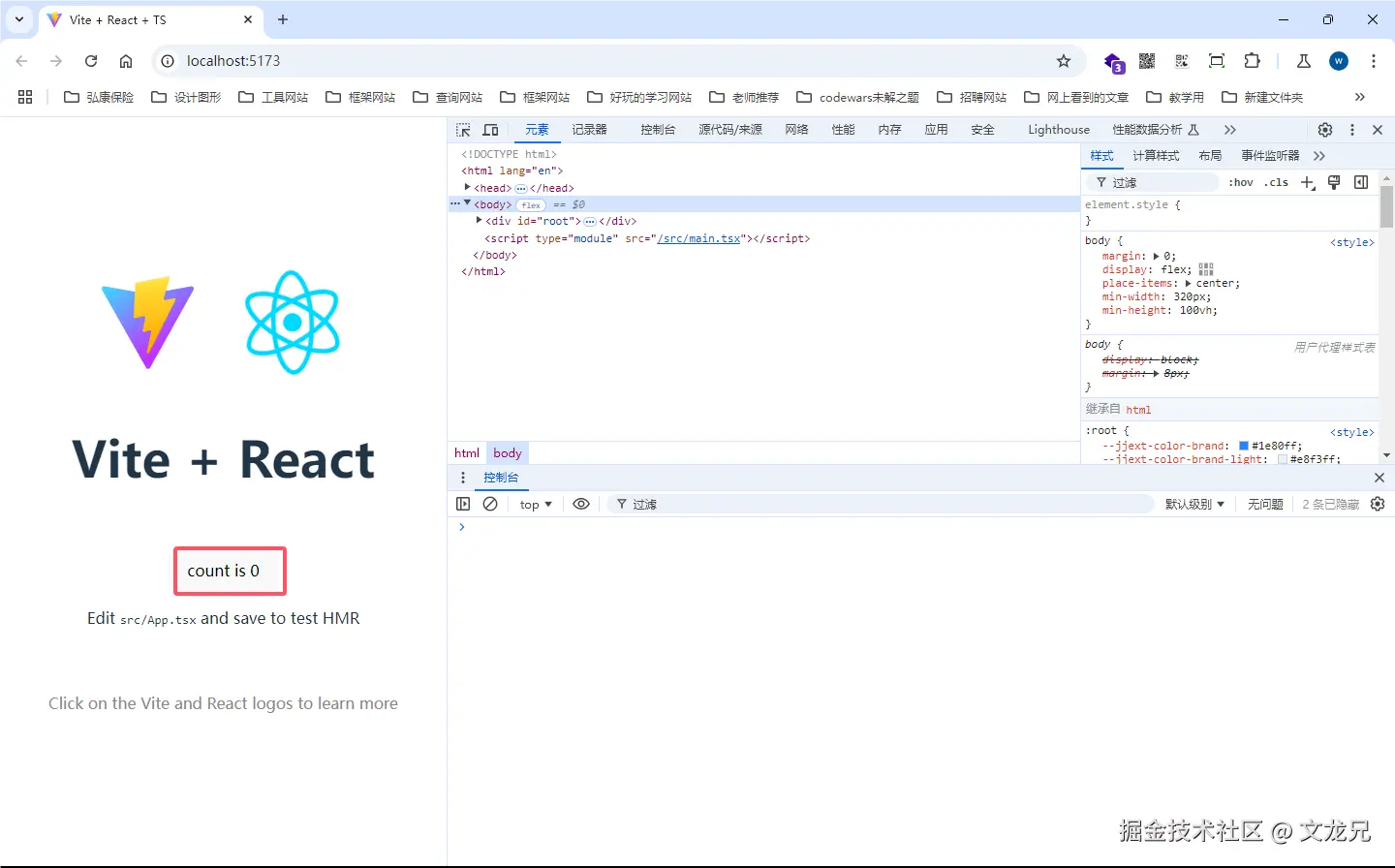Pick the #1e80ff brand color swatch
Viewport: 1395px width, 868px height.
pos(1244,447)
